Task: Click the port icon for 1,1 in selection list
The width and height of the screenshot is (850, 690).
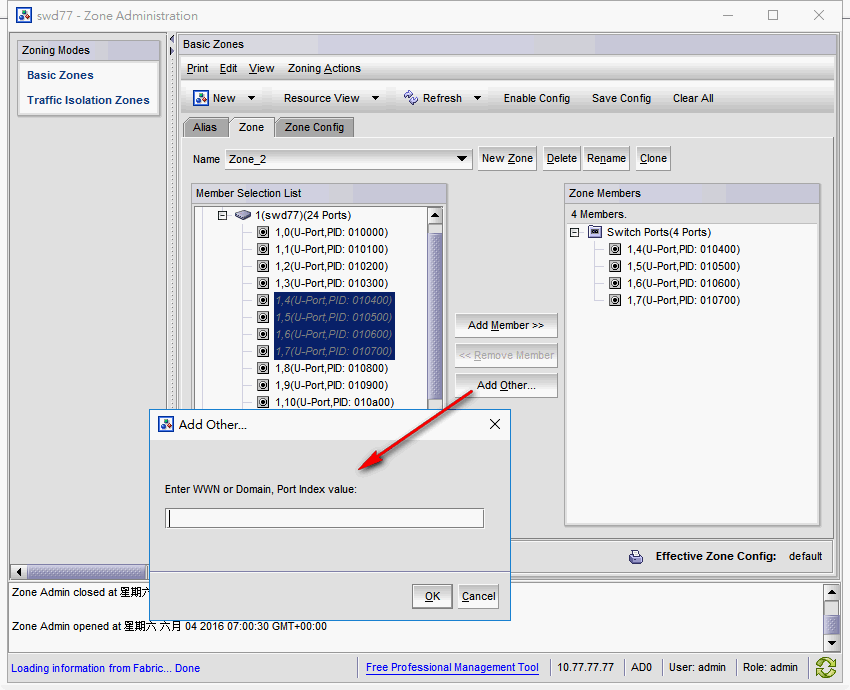Action: [x=263, y=249]
